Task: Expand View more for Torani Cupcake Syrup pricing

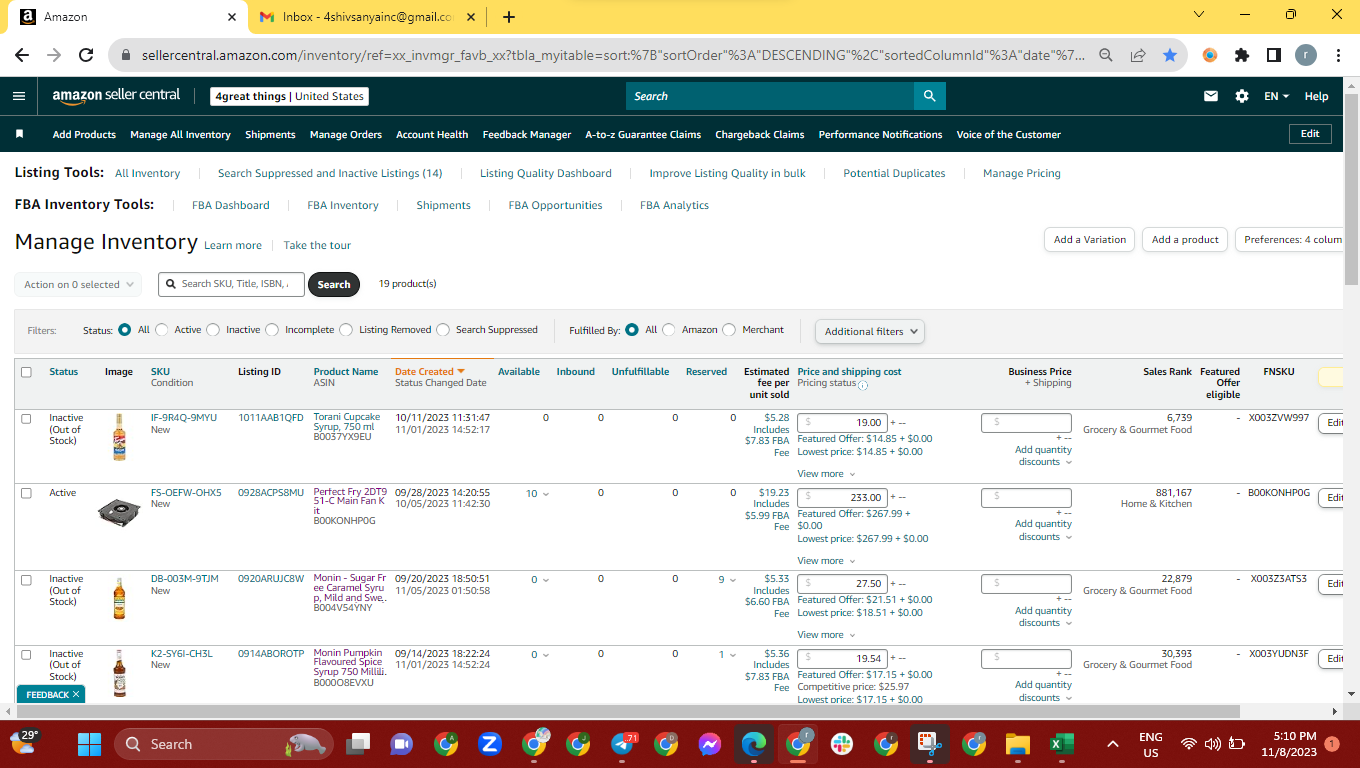Action: point(826,474)
